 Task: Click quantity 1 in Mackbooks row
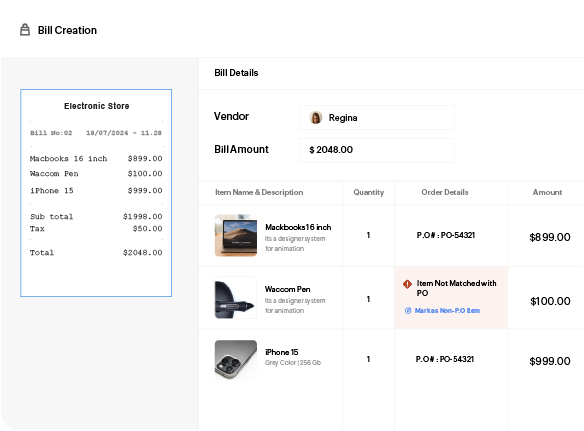368,235
